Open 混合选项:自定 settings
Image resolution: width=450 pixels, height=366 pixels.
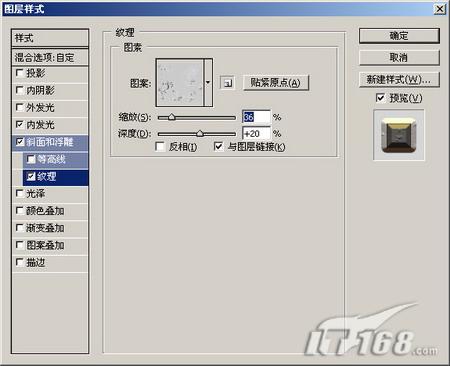[x=50, y=57]
